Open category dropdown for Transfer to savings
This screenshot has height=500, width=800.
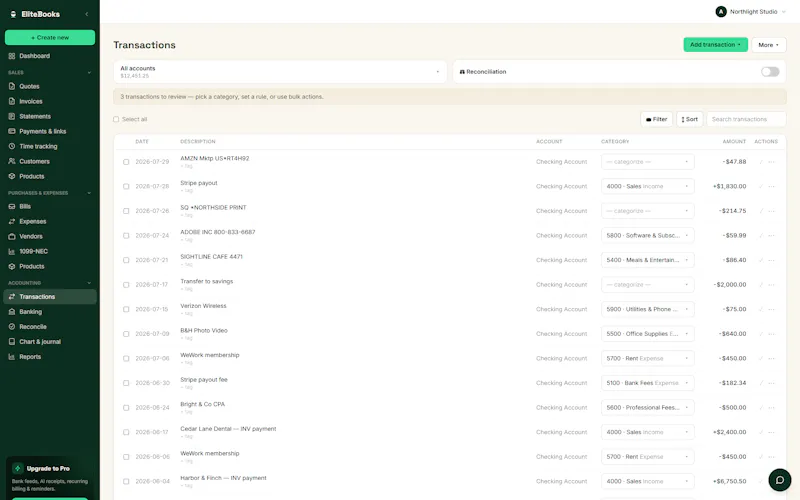tap(647, 285)
